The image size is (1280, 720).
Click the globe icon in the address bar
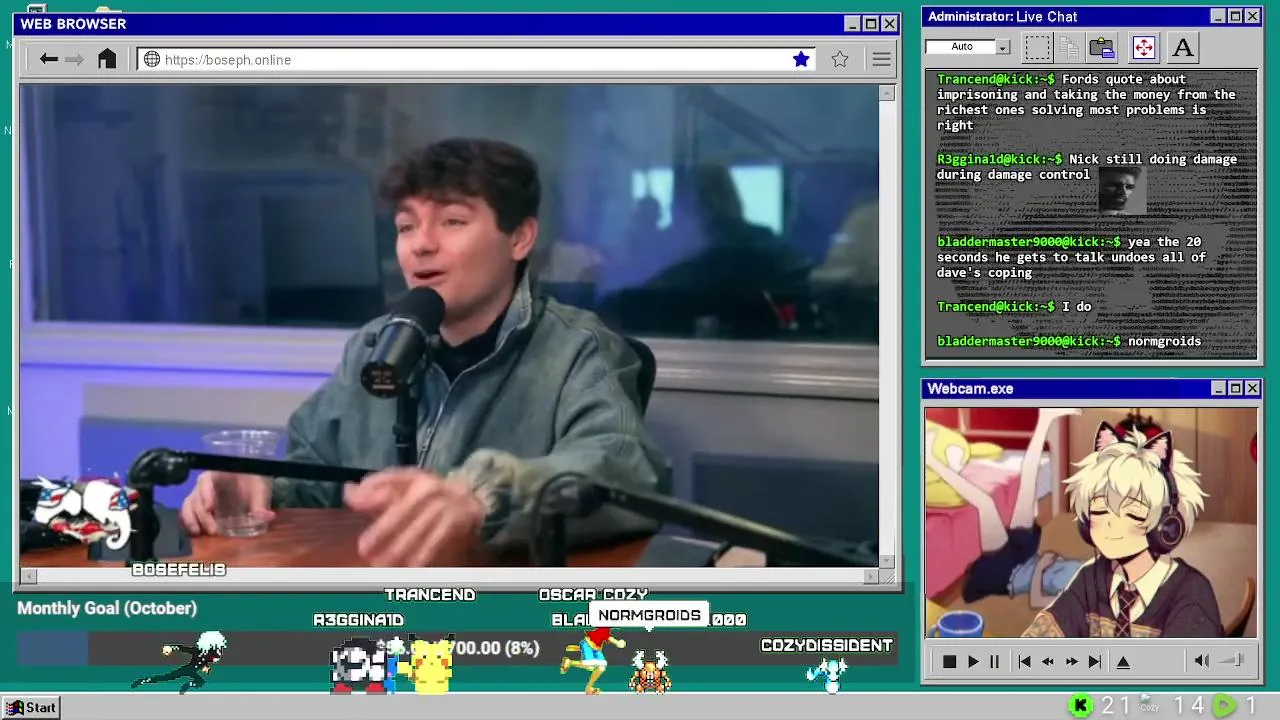pos(152,59)
